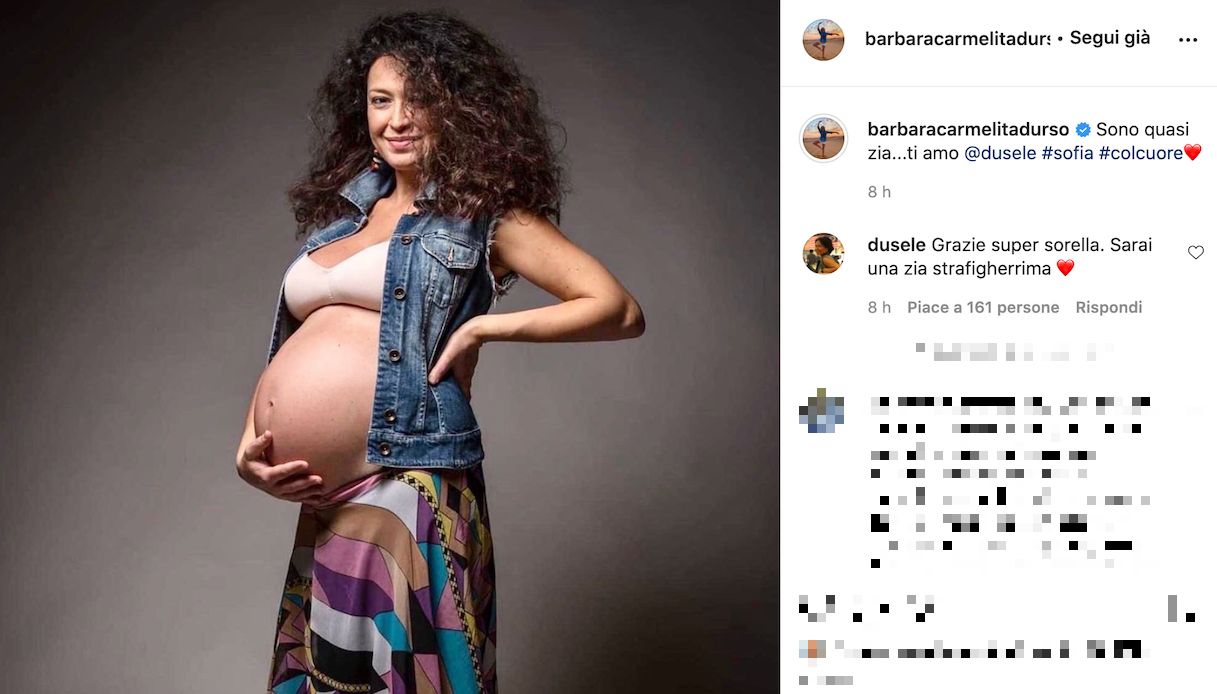Click the '8 h' timestamp under dusele's comment
1217x694 pixels.
pos(879,308)
